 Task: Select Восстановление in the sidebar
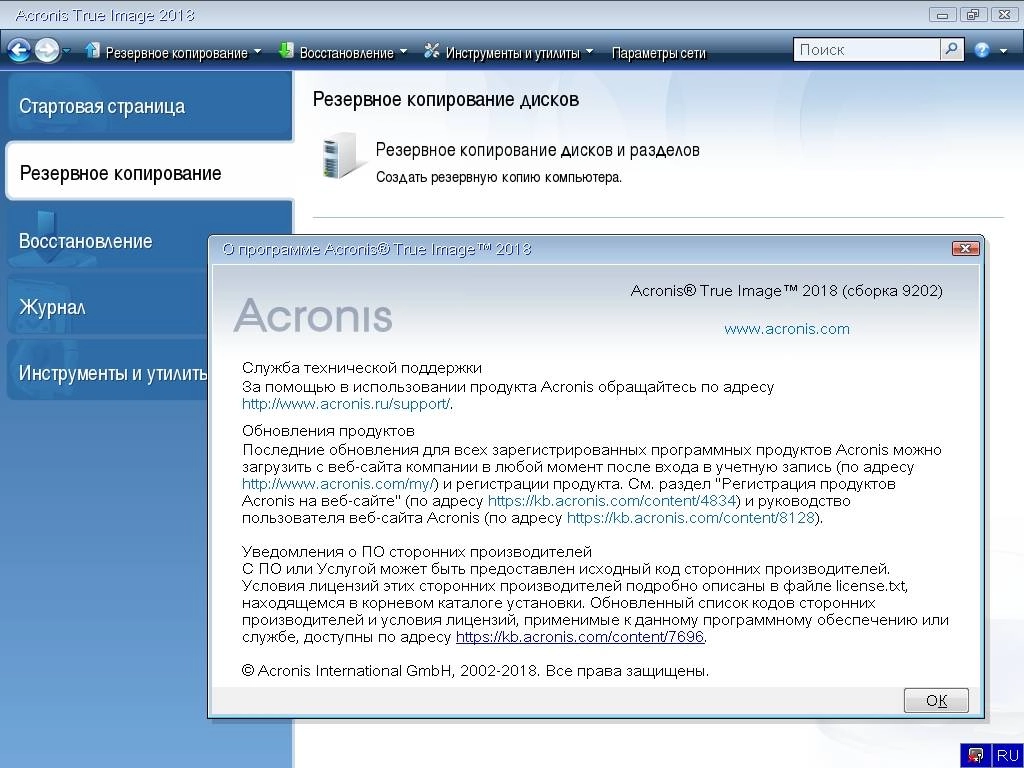click(108, 241)
